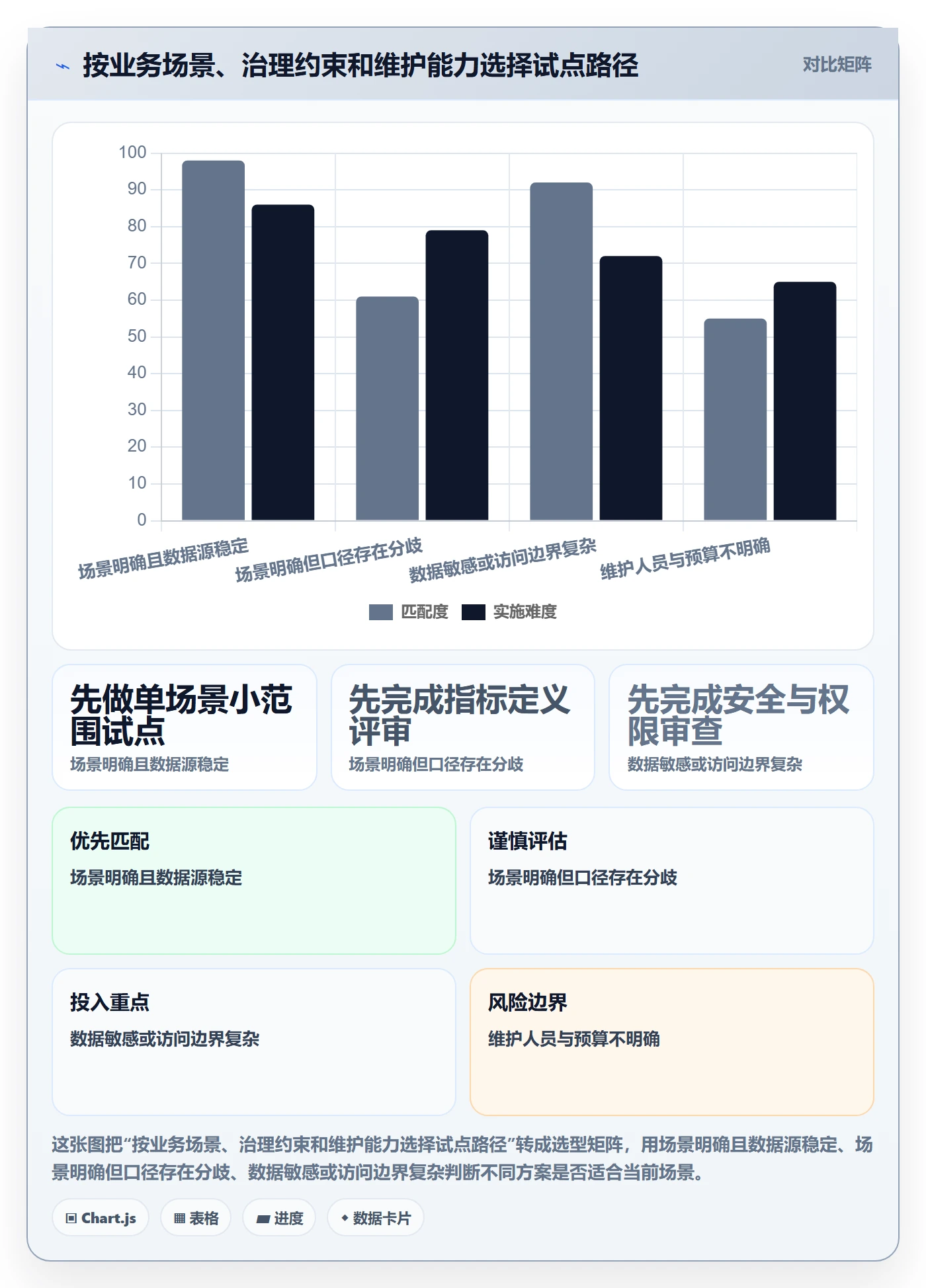This screenshot has height=1288, width=926.
Task: Toggle the 实施难度 legend color swatch
Action: tap(473, 612)
